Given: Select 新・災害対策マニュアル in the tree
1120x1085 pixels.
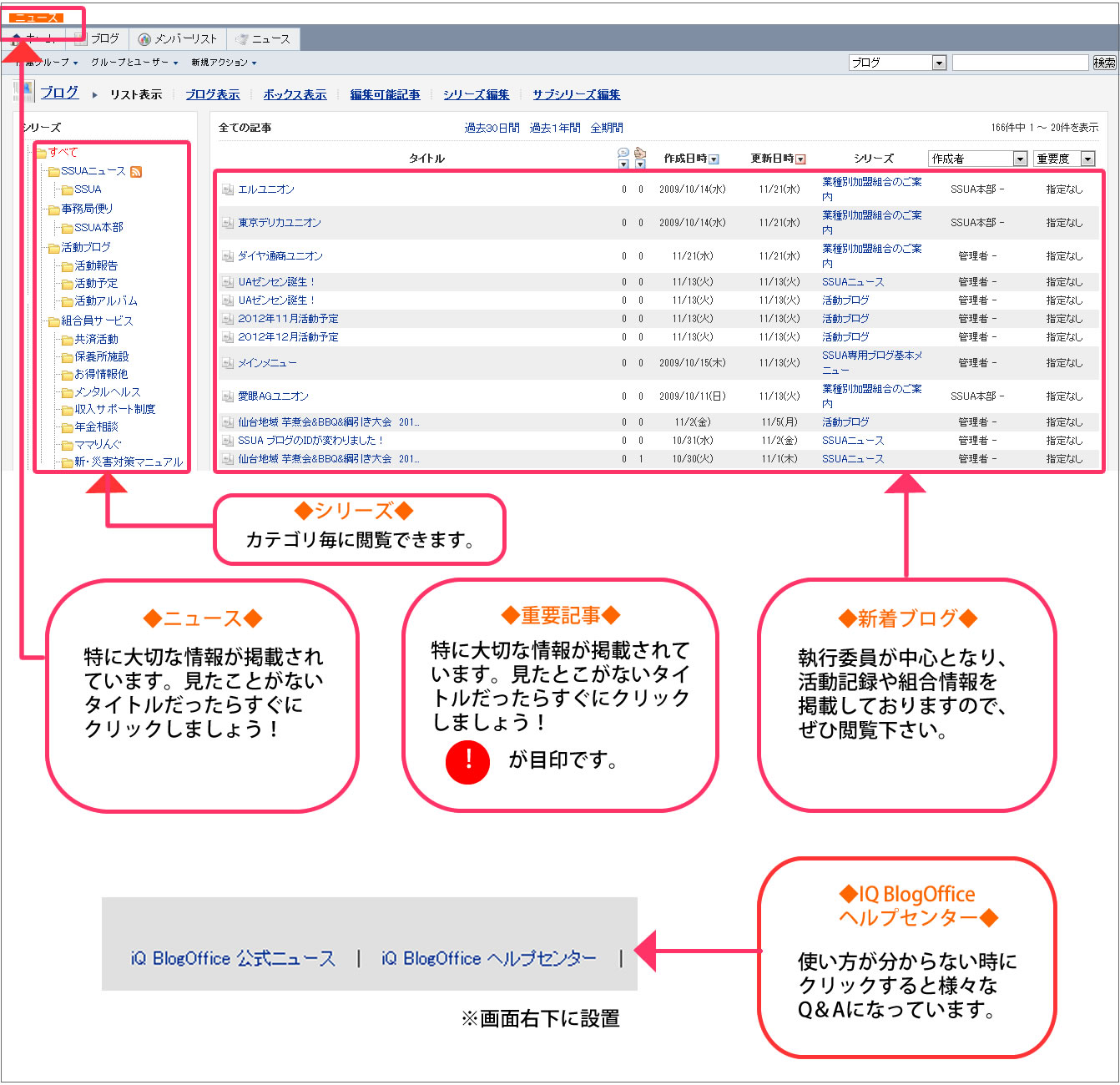Looking at the screenshot, I should click(129, 462).
